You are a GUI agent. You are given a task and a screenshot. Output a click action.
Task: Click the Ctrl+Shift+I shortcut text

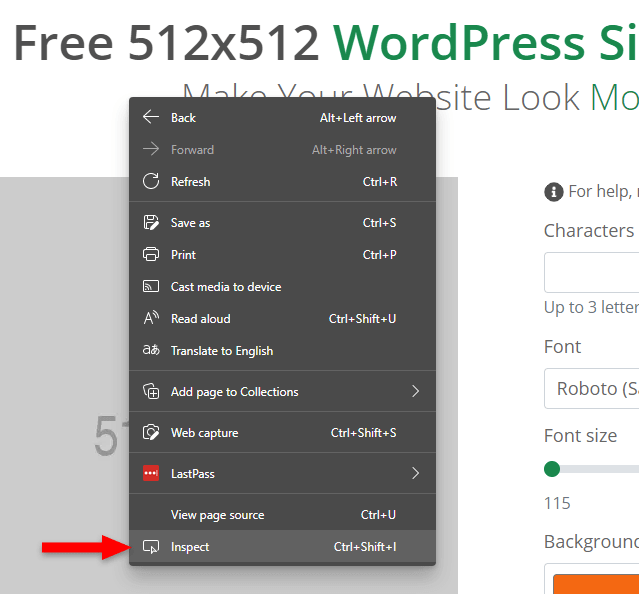365,546
